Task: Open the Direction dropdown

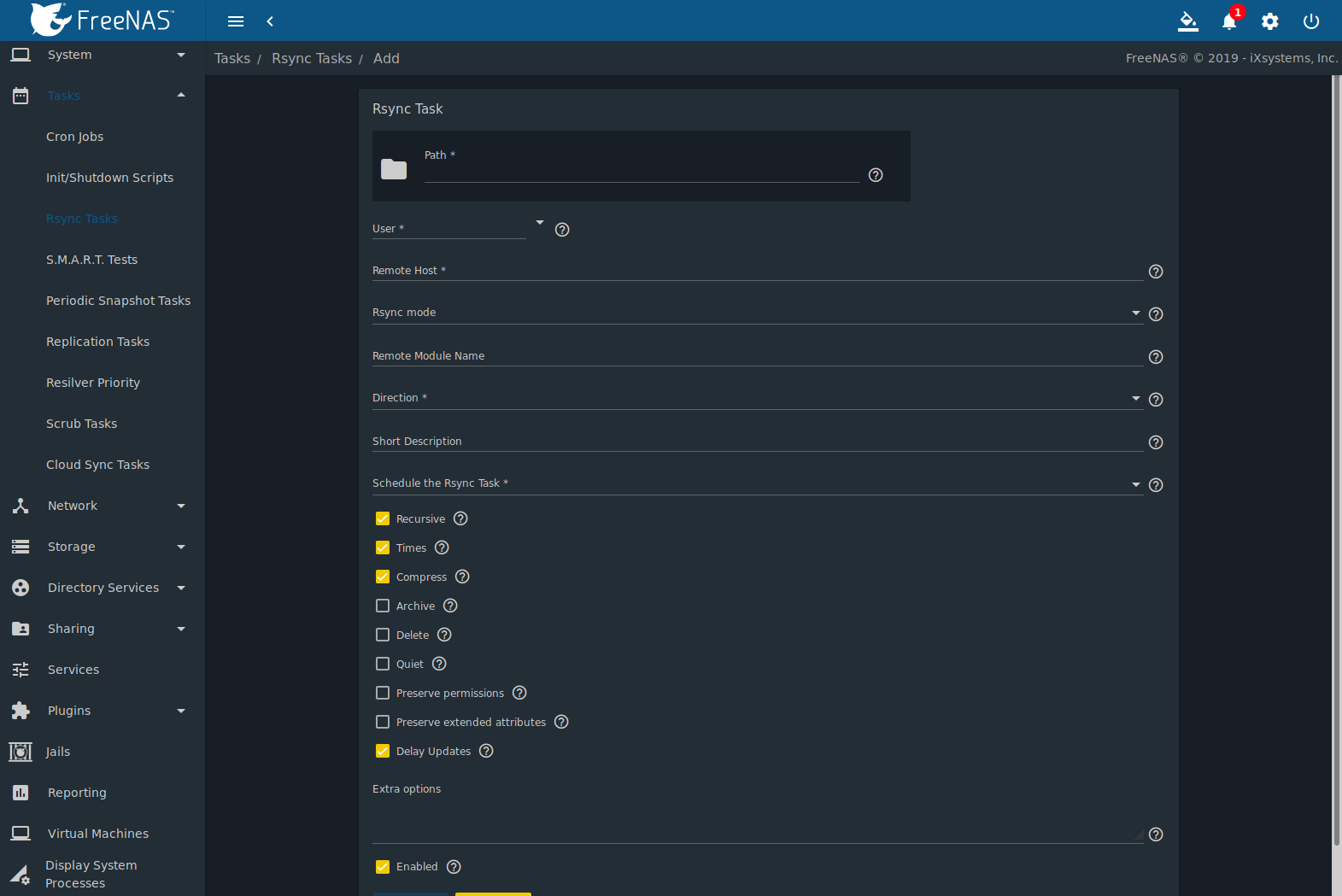Action: click(x=757, y=398)
